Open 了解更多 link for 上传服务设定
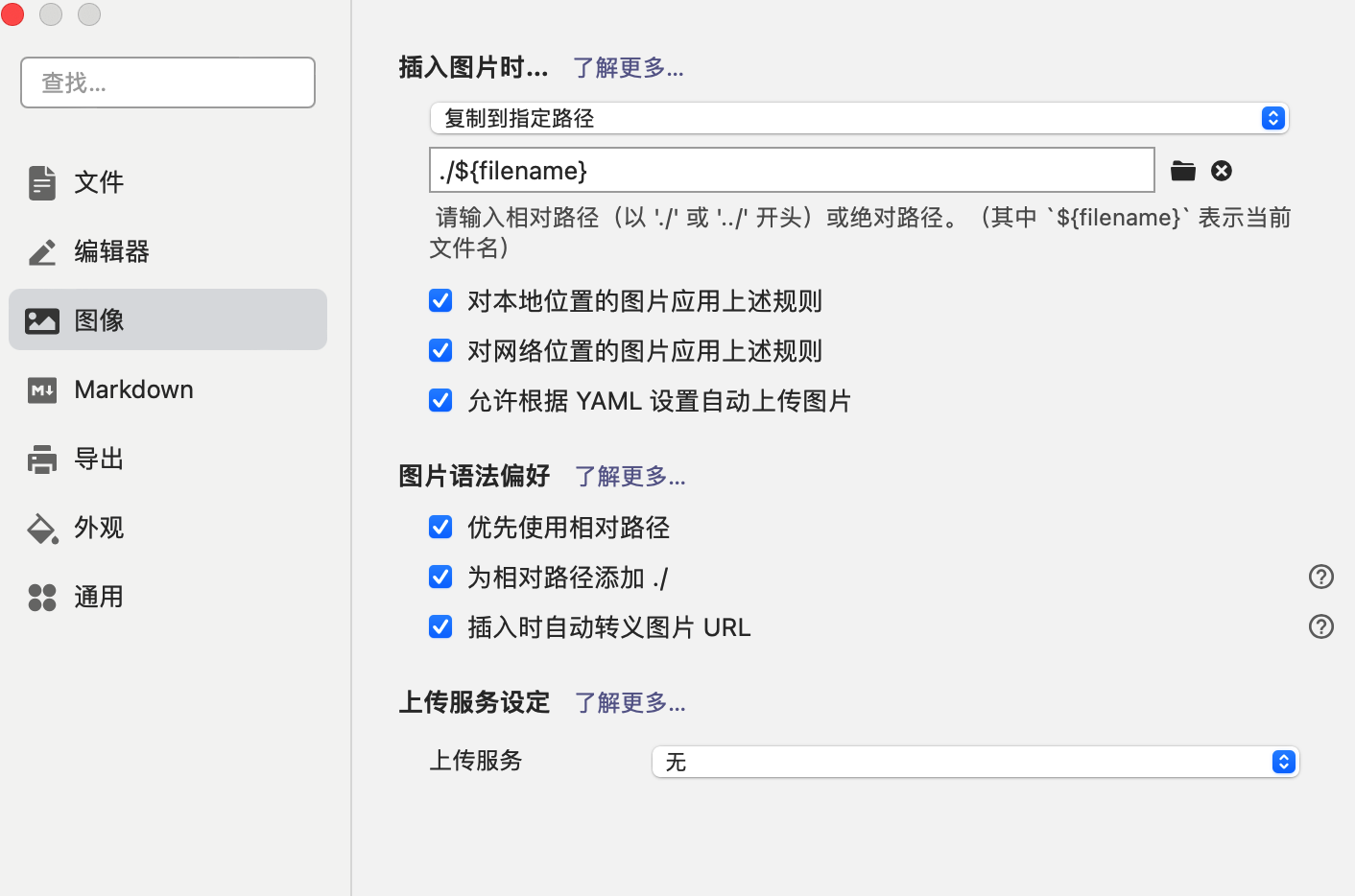This screenshot has width=1355, height=896. coord(630,703)
